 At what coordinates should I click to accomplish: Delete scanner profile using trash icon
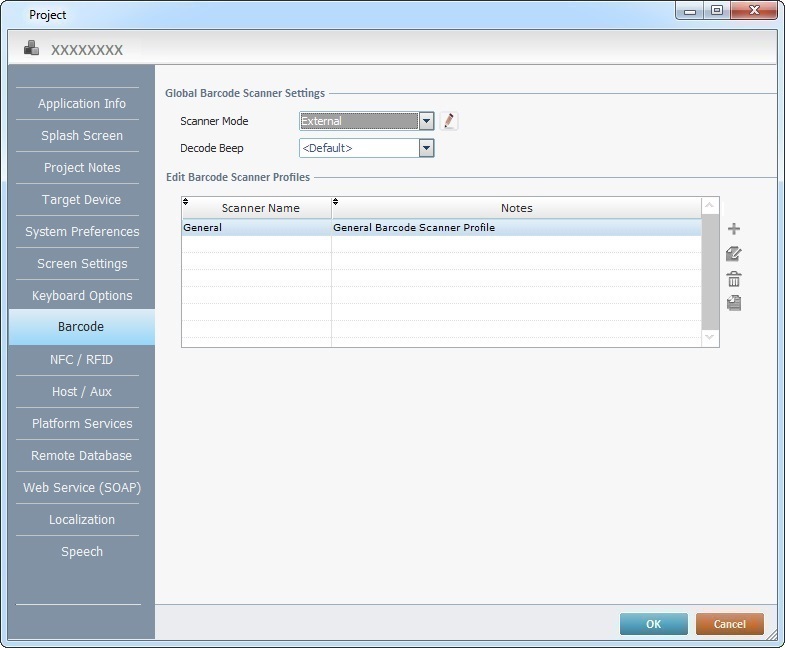pos(733,279)
